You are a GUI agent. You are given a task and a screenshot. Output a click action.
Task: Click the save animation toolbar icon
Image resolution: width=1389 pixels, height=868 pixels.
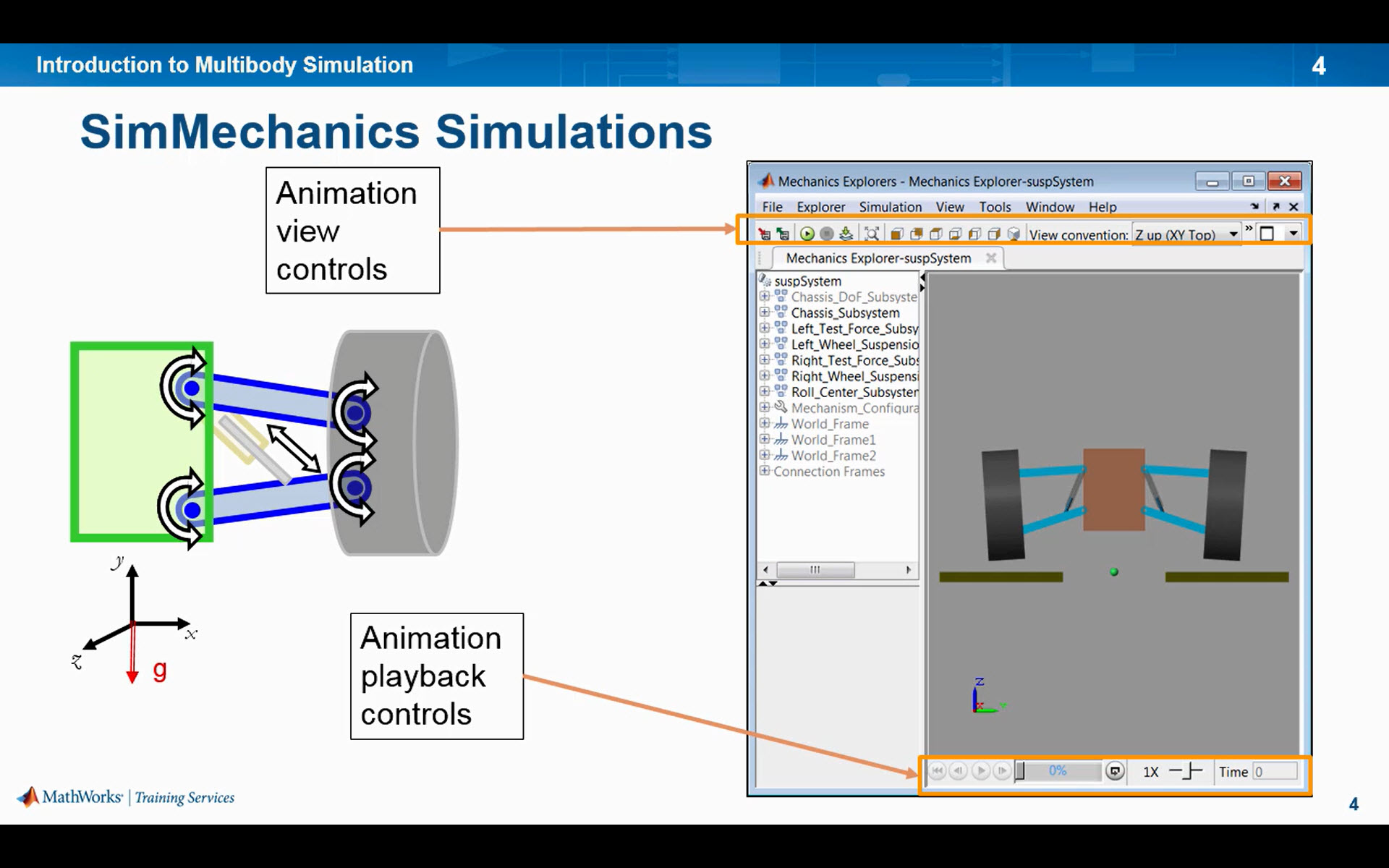pos(845,233)
